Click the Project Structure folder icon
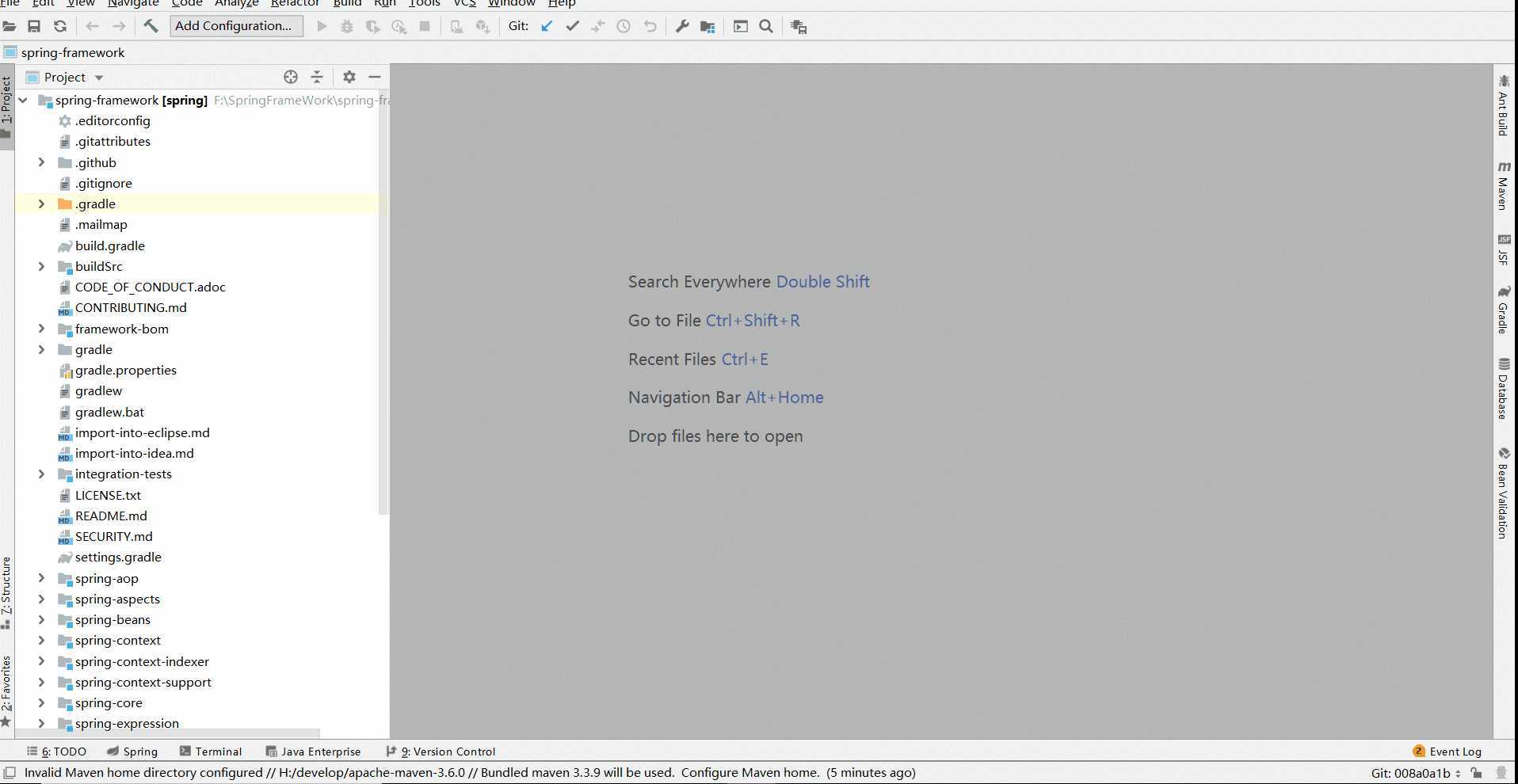 (x=708, y=26)
